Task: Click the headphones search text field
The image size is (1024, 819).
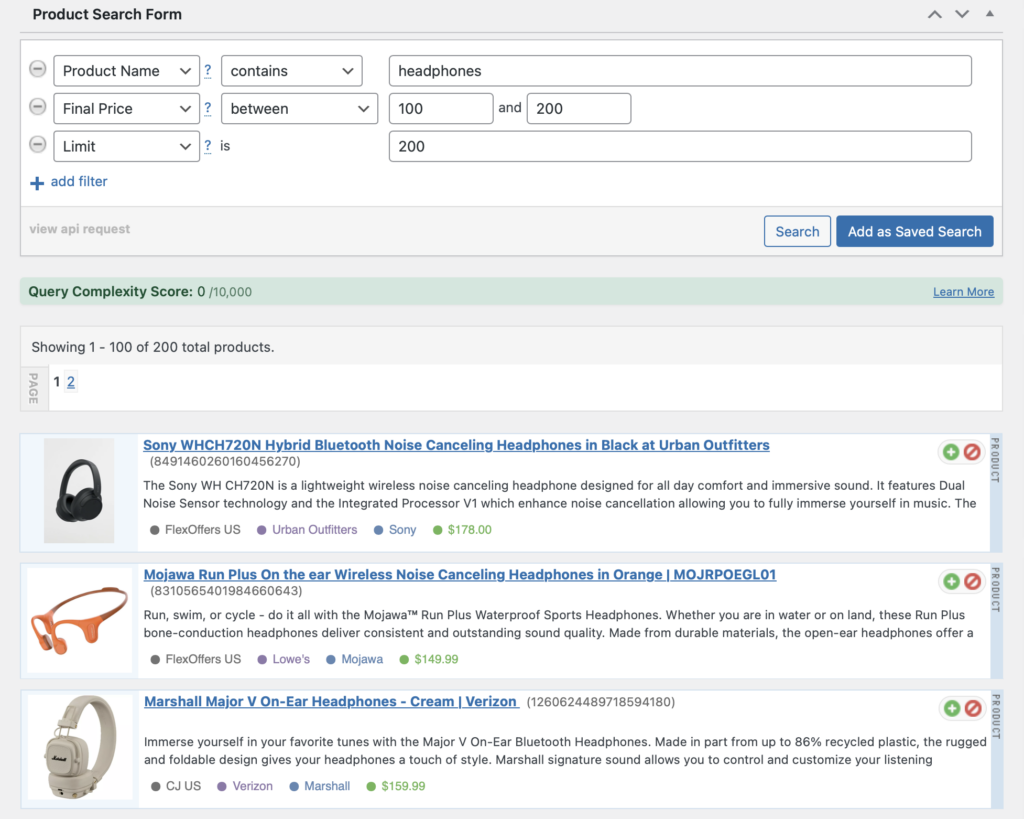Action: [680, 71]
